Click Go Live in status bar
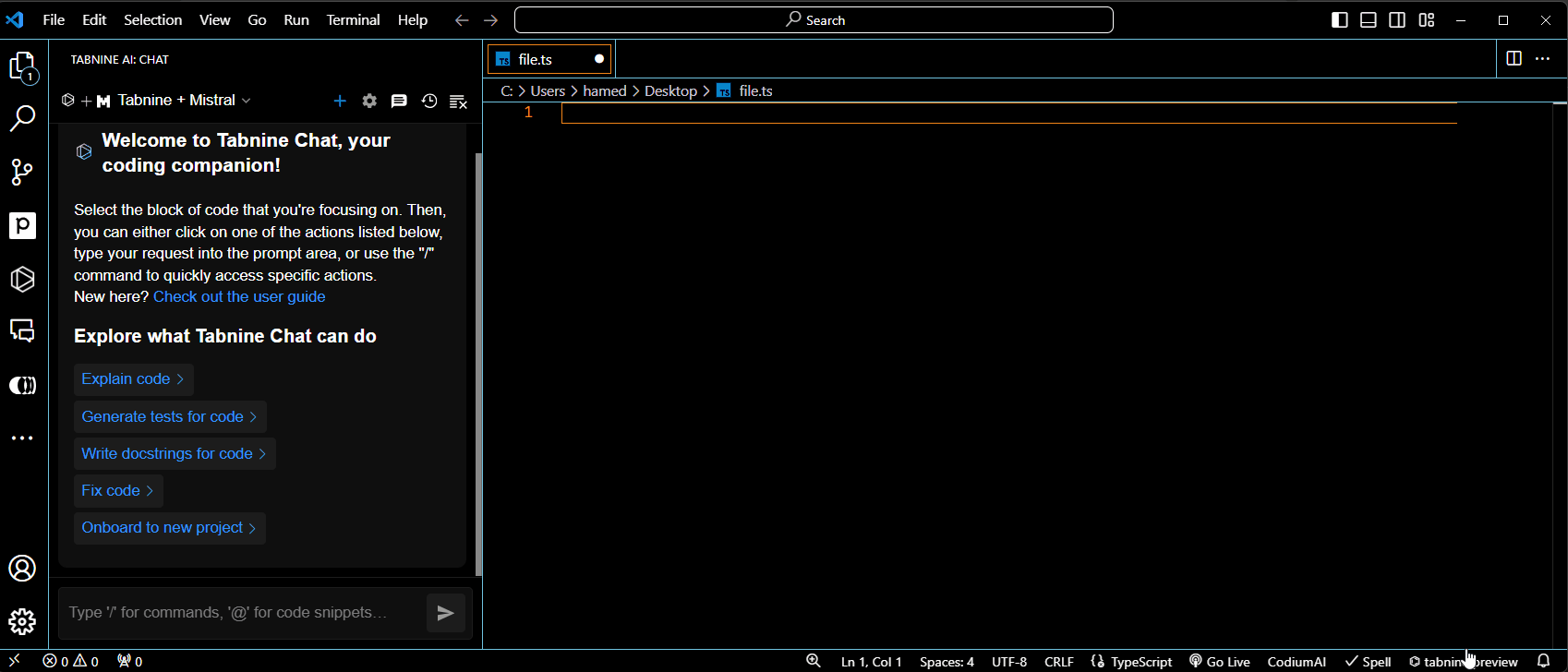 pyautogui.click(x=1220, y=661)
